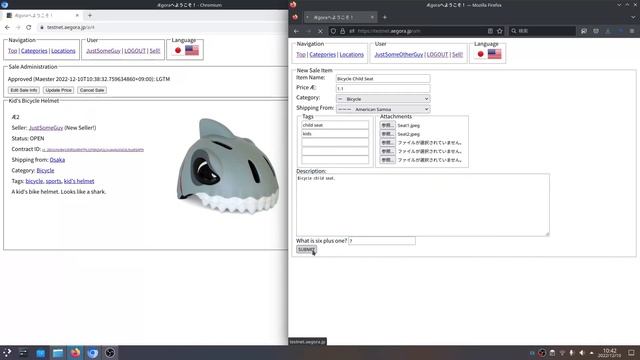Image resolution: width=640 pixels, height=360 pixels.
Task: Open the Top link in Chromium navigation
Action: 13,51
